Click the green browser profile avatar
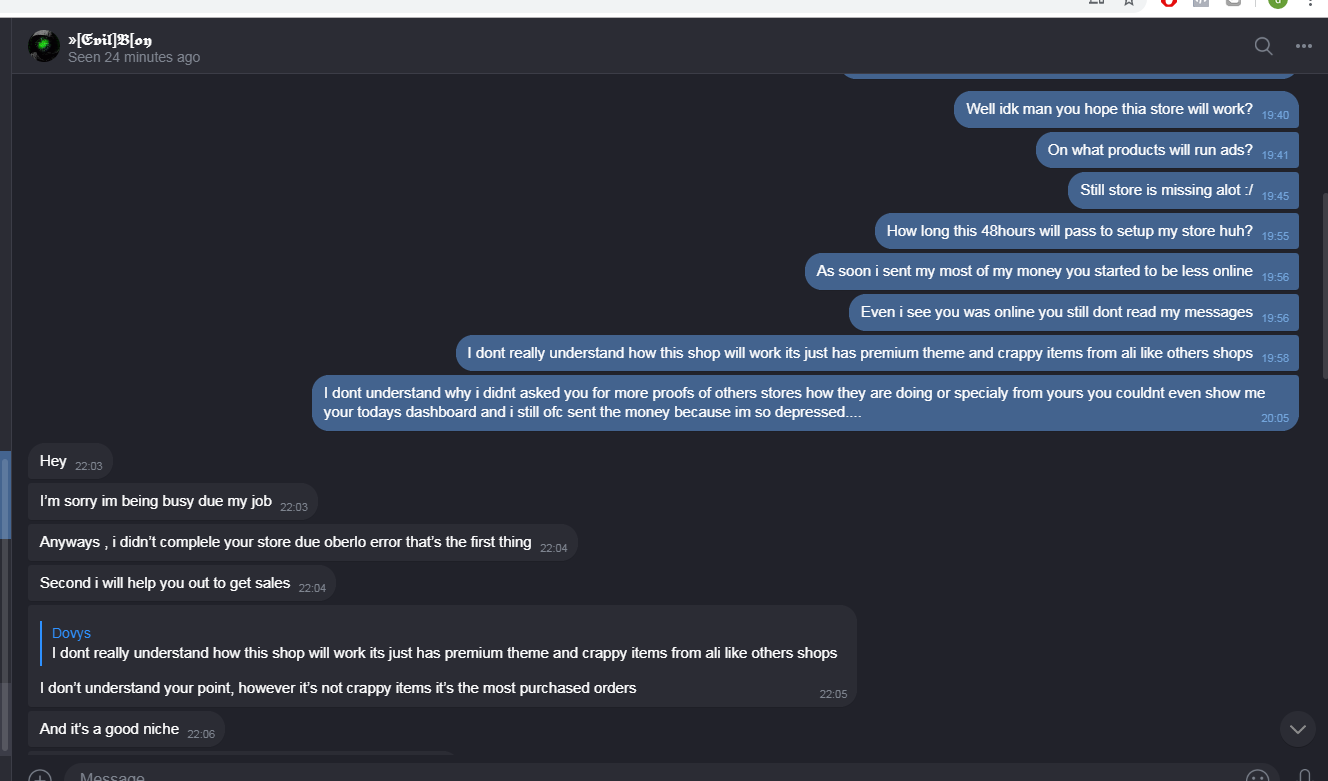This screenshot has width=1328, height=781. [1277, 3]
